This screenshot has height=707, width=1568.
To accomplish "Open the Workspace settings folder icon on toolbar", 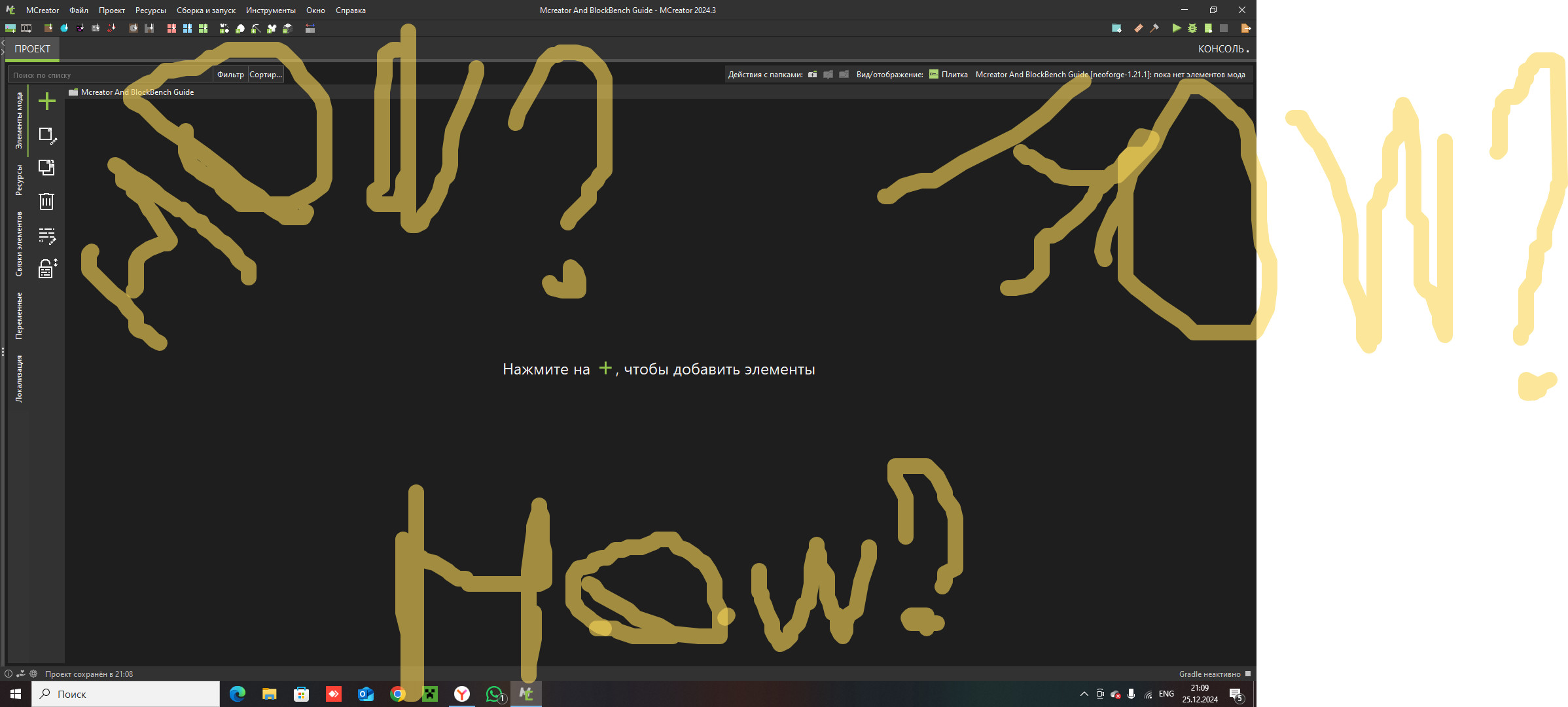I will [x=1116, y=28].
